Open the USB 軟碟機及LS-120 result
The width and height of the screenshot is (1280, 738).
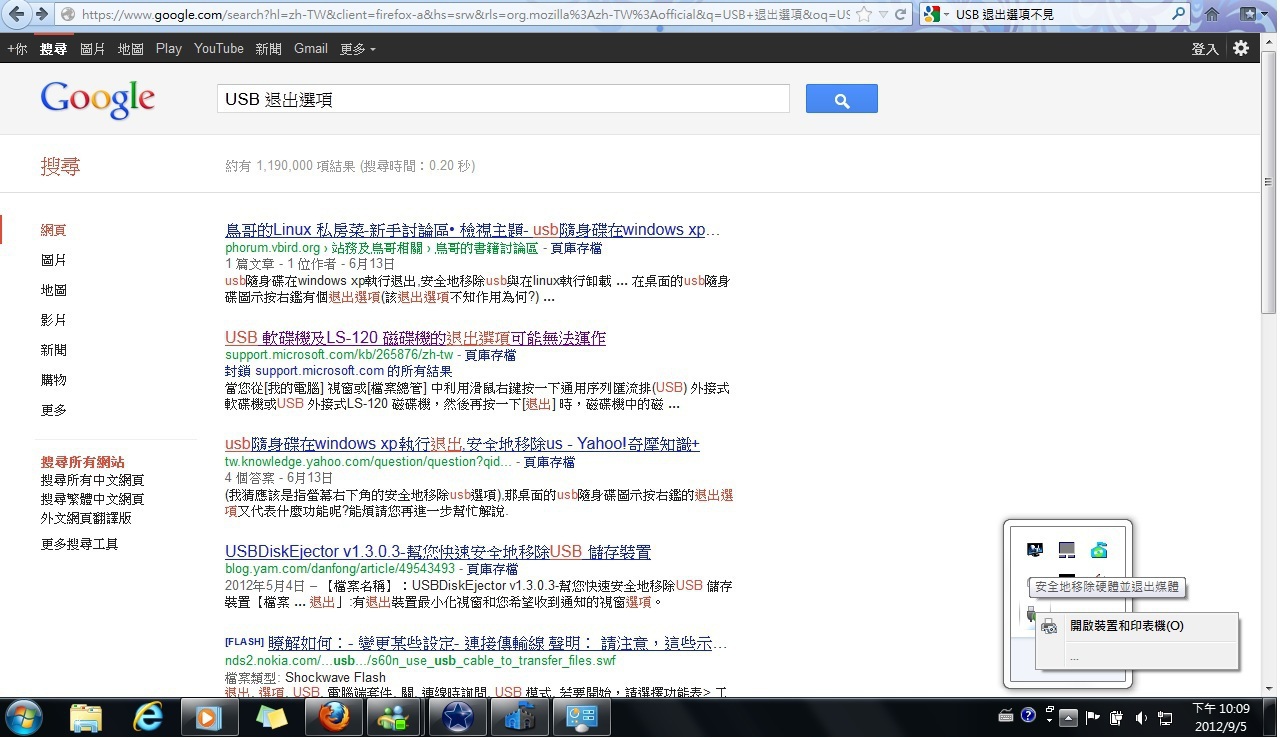tap(415, 338)
